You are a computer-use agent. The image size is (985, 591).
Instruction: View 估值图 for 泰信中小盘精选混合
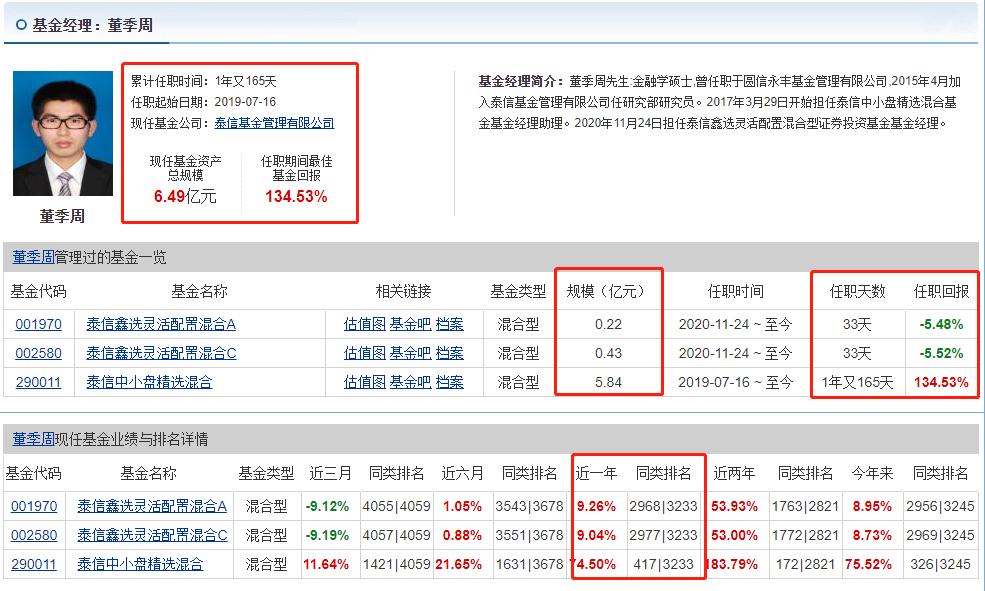pos(364,381)
